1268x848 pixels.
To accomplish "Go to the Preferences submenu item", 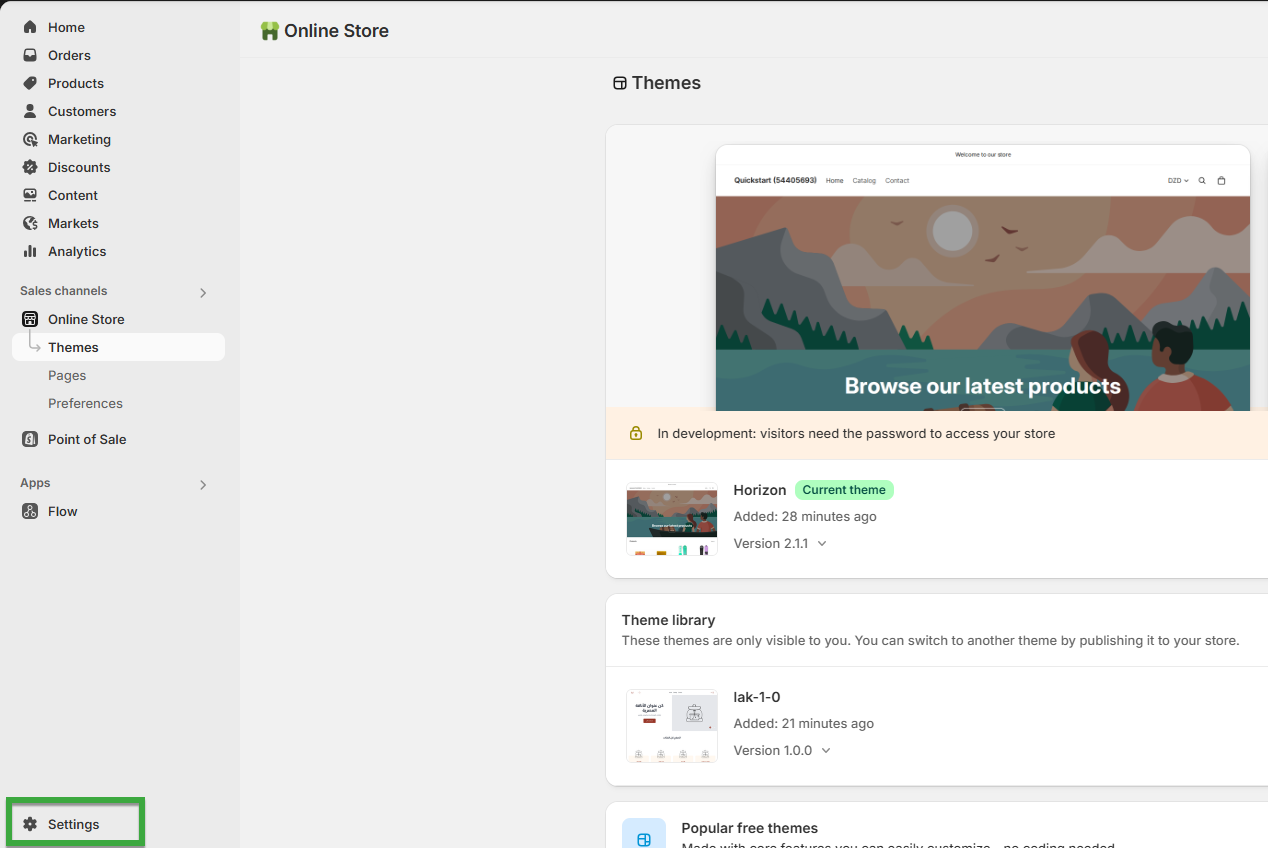I will pos(85,403).
